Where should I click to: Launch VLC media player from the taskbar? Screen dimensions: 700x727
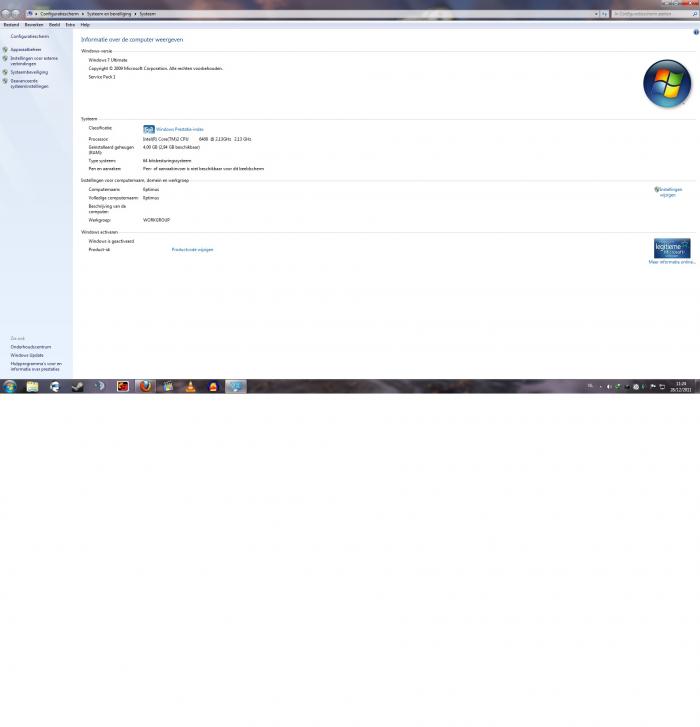(191, 386)
